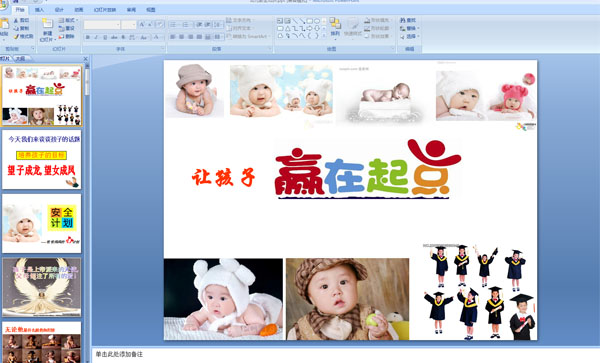Click the Reset slide button
This screenshot has width=600, height=363.
point(67,28)
